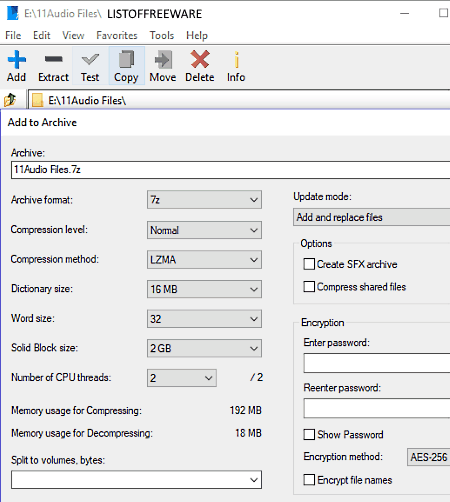This screenshot has width=450, height=502.
Task: Open the Favorites menu
Action: 117,35
